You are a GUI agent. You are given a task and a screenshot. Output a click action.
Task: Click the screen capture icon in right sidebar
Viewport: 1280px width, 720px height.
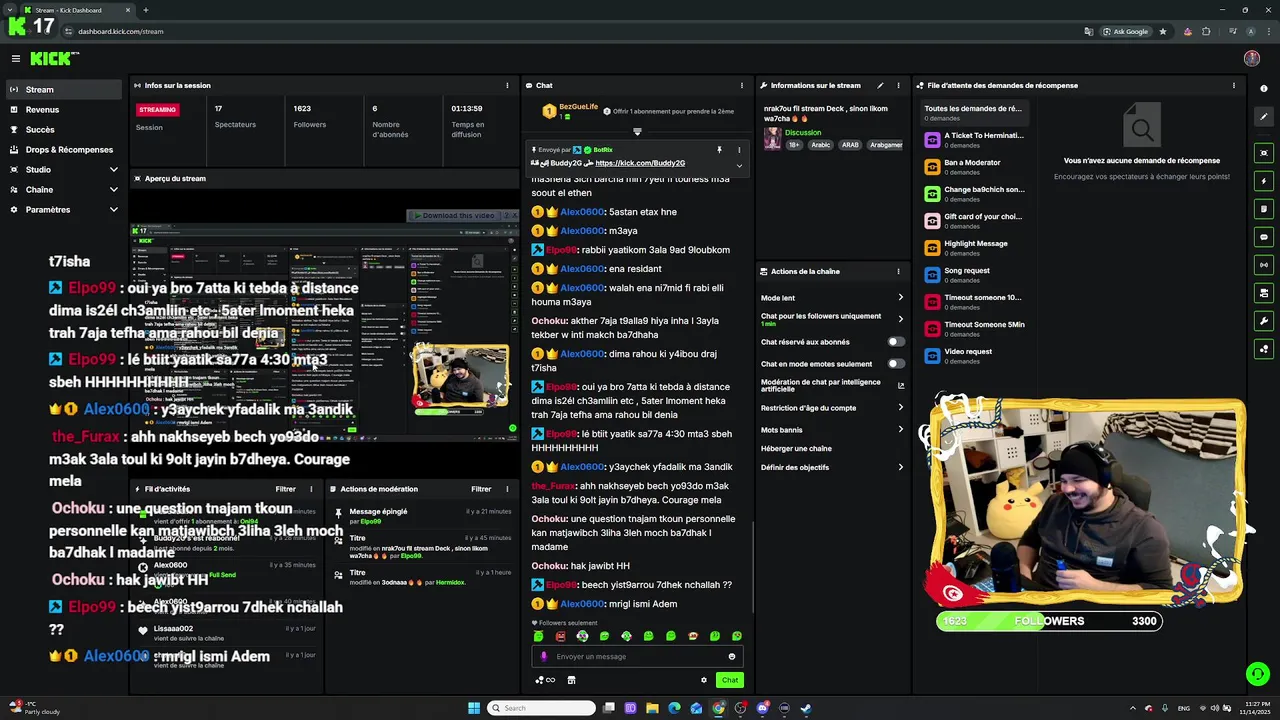click(1264, 153)
